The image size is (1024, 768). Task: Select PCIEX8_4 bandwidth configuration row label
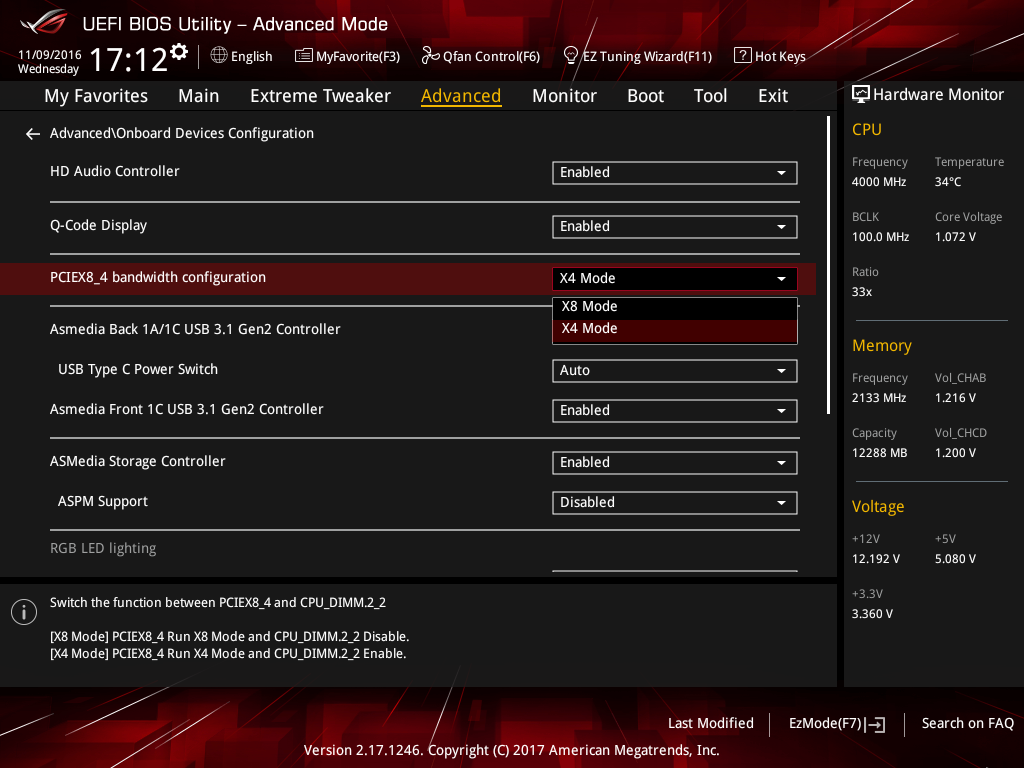158,278
